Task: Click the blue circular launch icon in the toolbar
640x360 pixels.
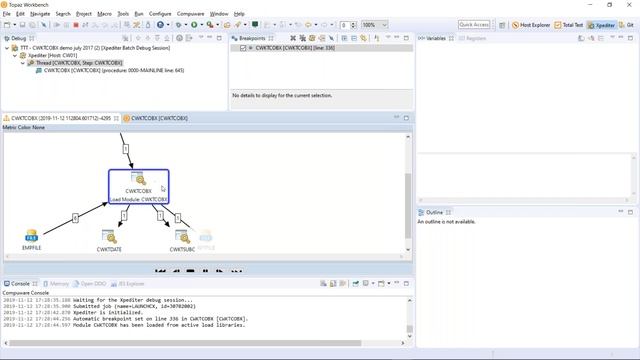Action: pyautogui.click(x=160, y=25)
